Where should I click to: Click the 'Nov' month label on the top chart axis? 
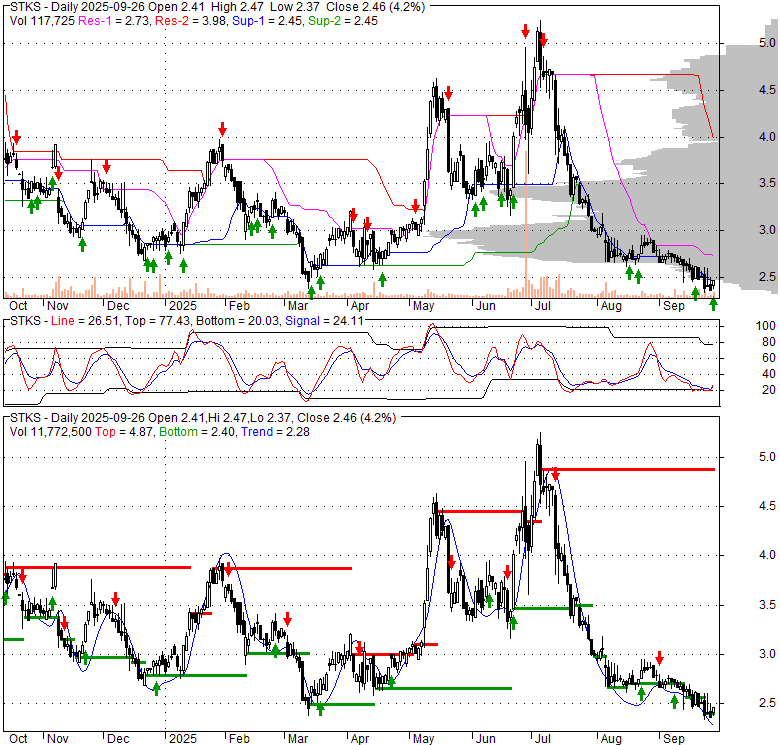coord(58,305)
